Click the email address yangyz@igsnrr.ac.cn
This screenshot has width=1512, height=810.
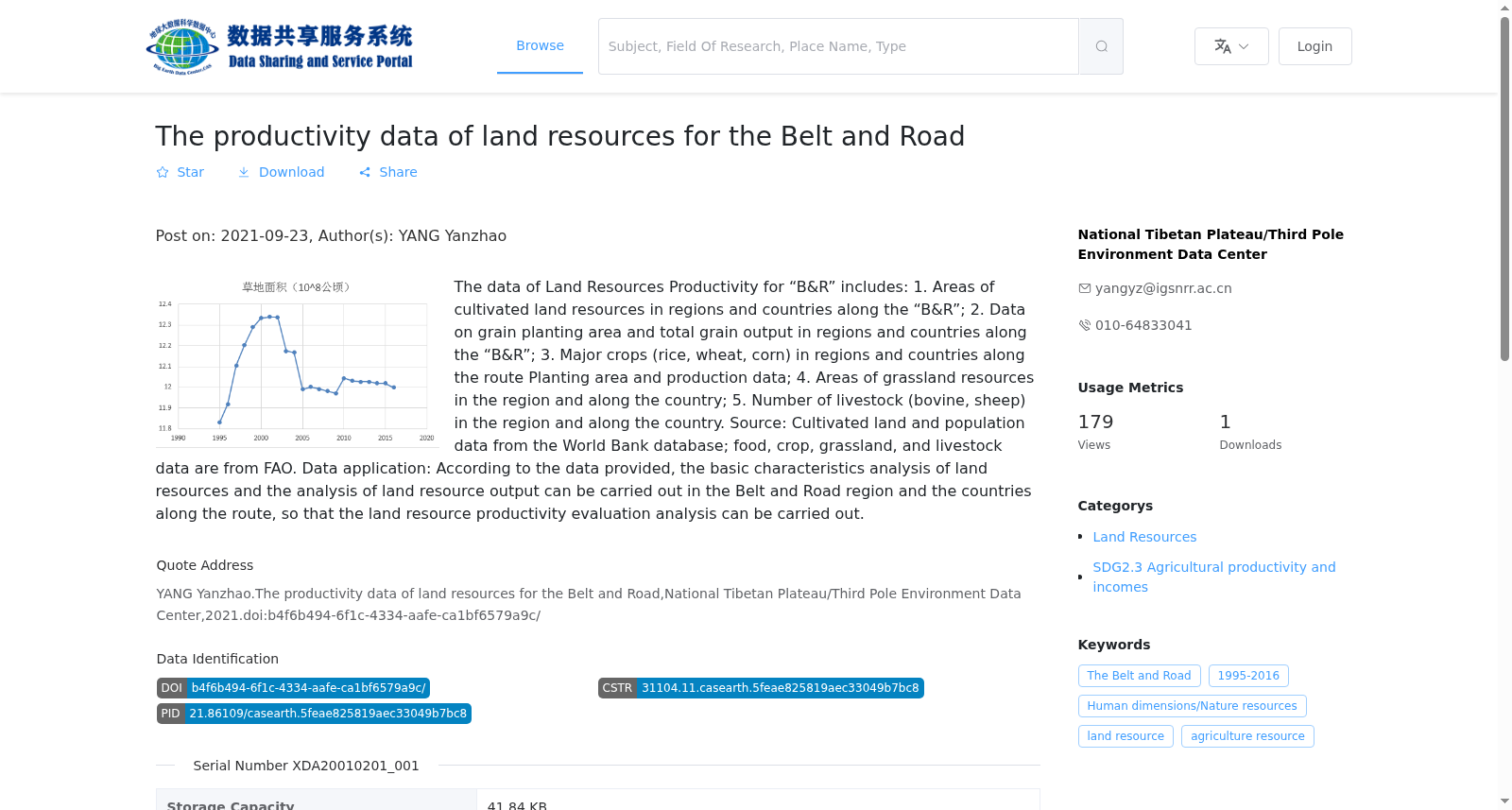coord(1163,288)
